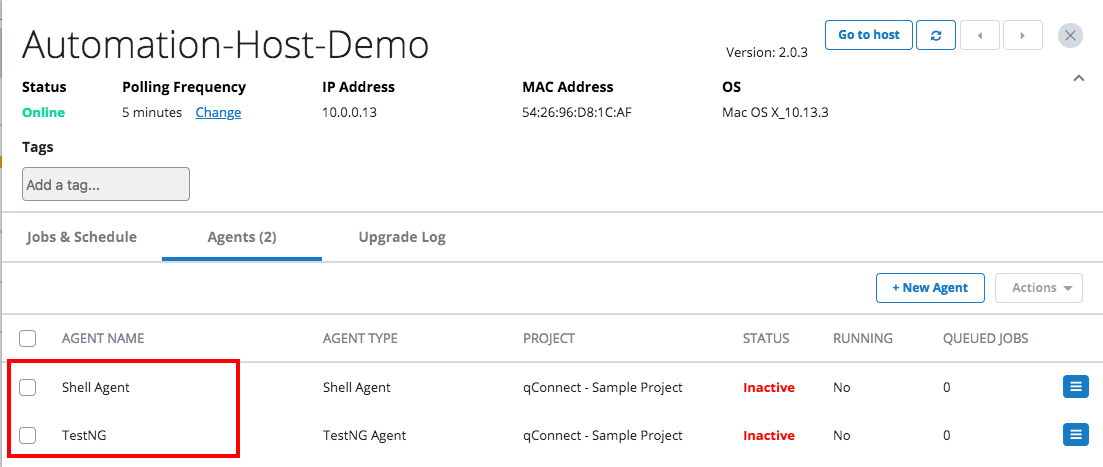This screenshot has height=467, width=1103.
Task: Focus the Add a tag input field
Action: click(106, 184)
